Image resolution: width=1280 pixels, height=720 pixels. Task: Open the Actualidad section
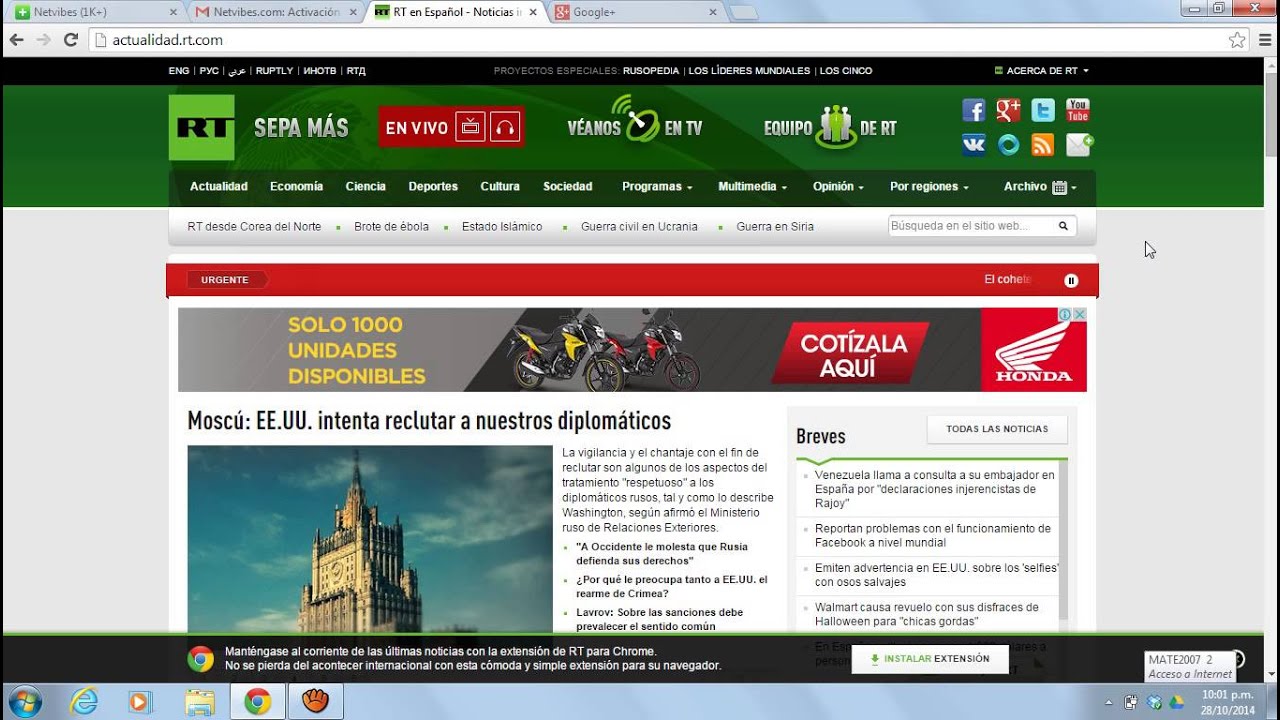219,186
